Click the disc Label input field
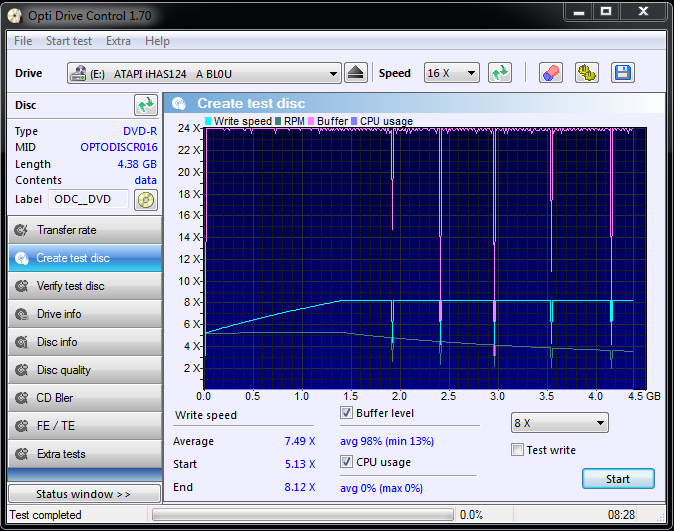Viewport: 674px width, 531px height. (x=88, y=200)
